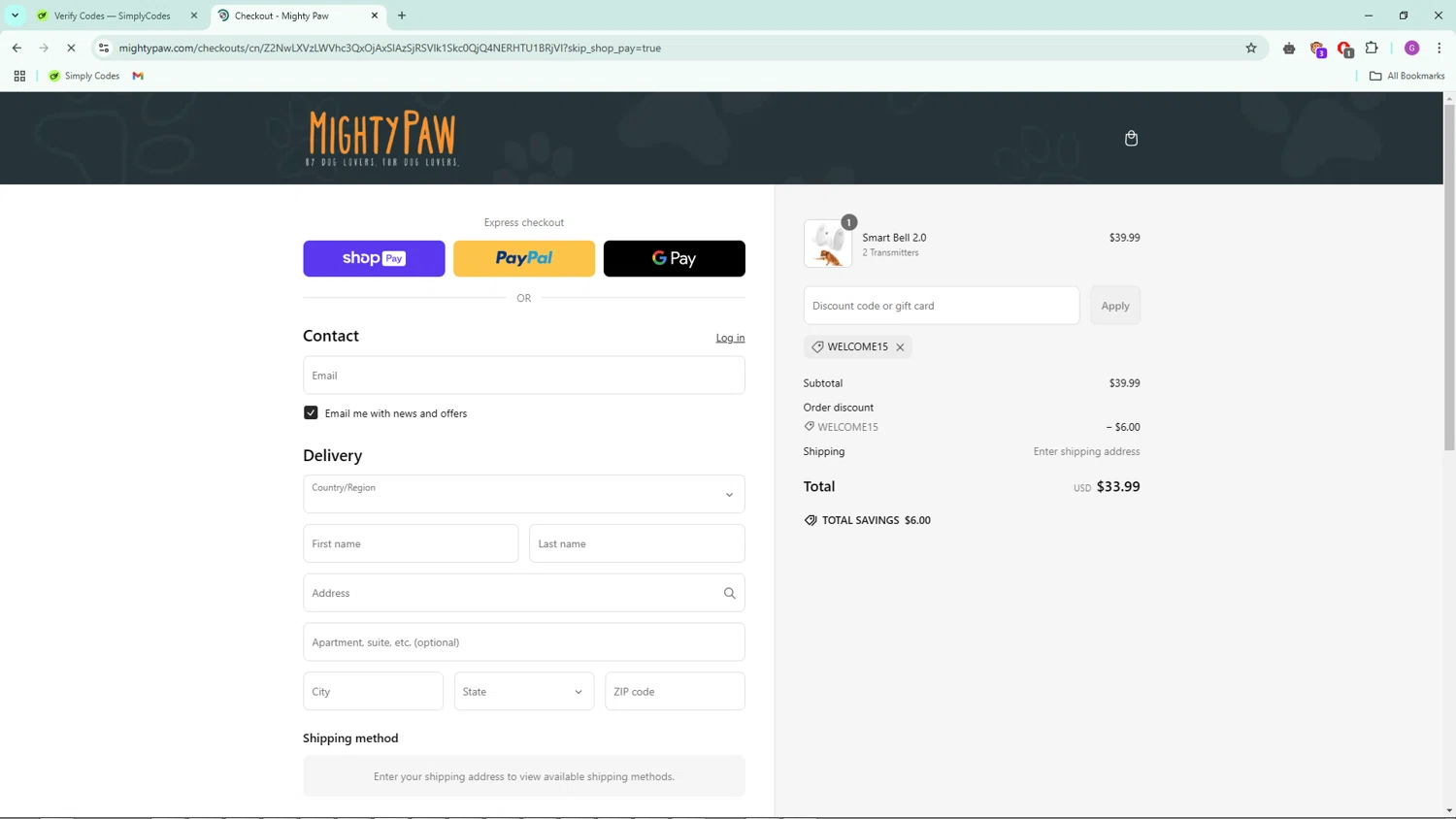The width and height of the screenshot is (1456, 819).
Task: Open the Chrome extensions puzzle icon
Action: pyautogui.click(x=1372, y=48)
